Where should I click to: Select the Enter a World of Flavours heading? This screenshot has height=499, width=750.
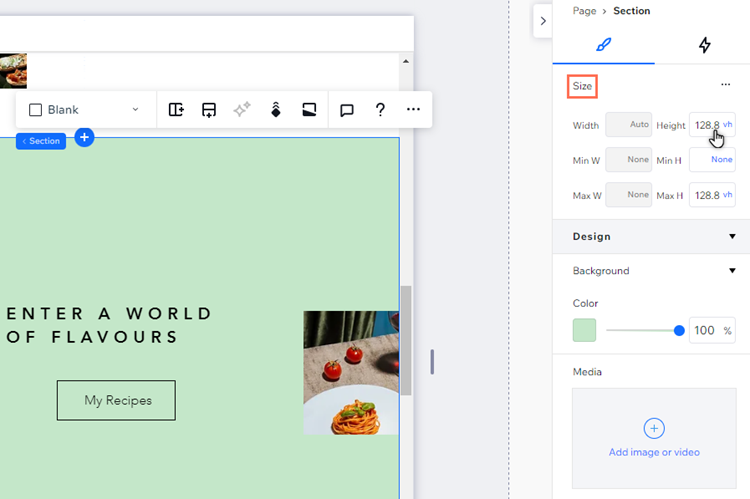click(x=109, y=325)
